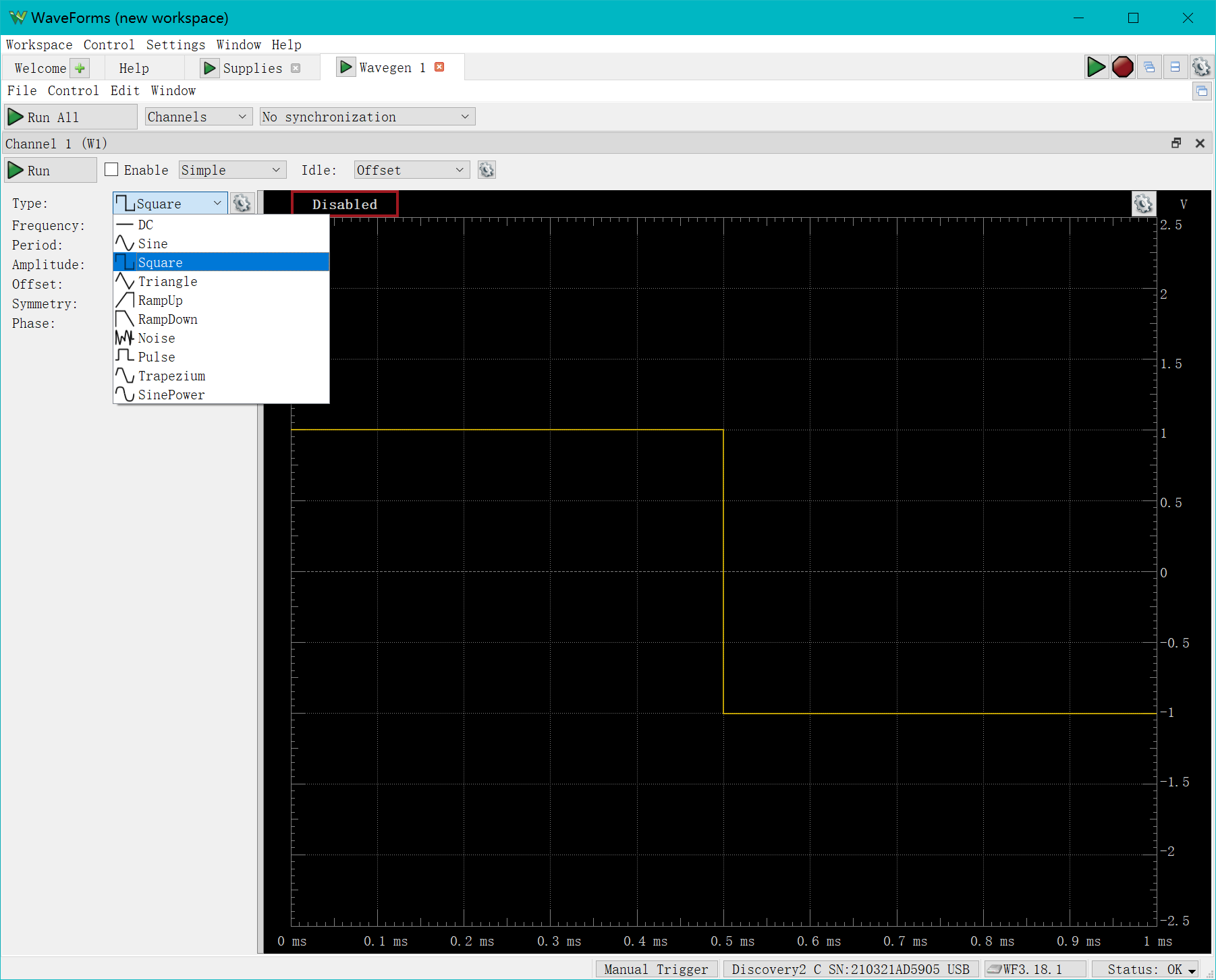Select the RampUp waveform option
Image resolution: width=1216 pixels, height=980 pixels.
221,300
